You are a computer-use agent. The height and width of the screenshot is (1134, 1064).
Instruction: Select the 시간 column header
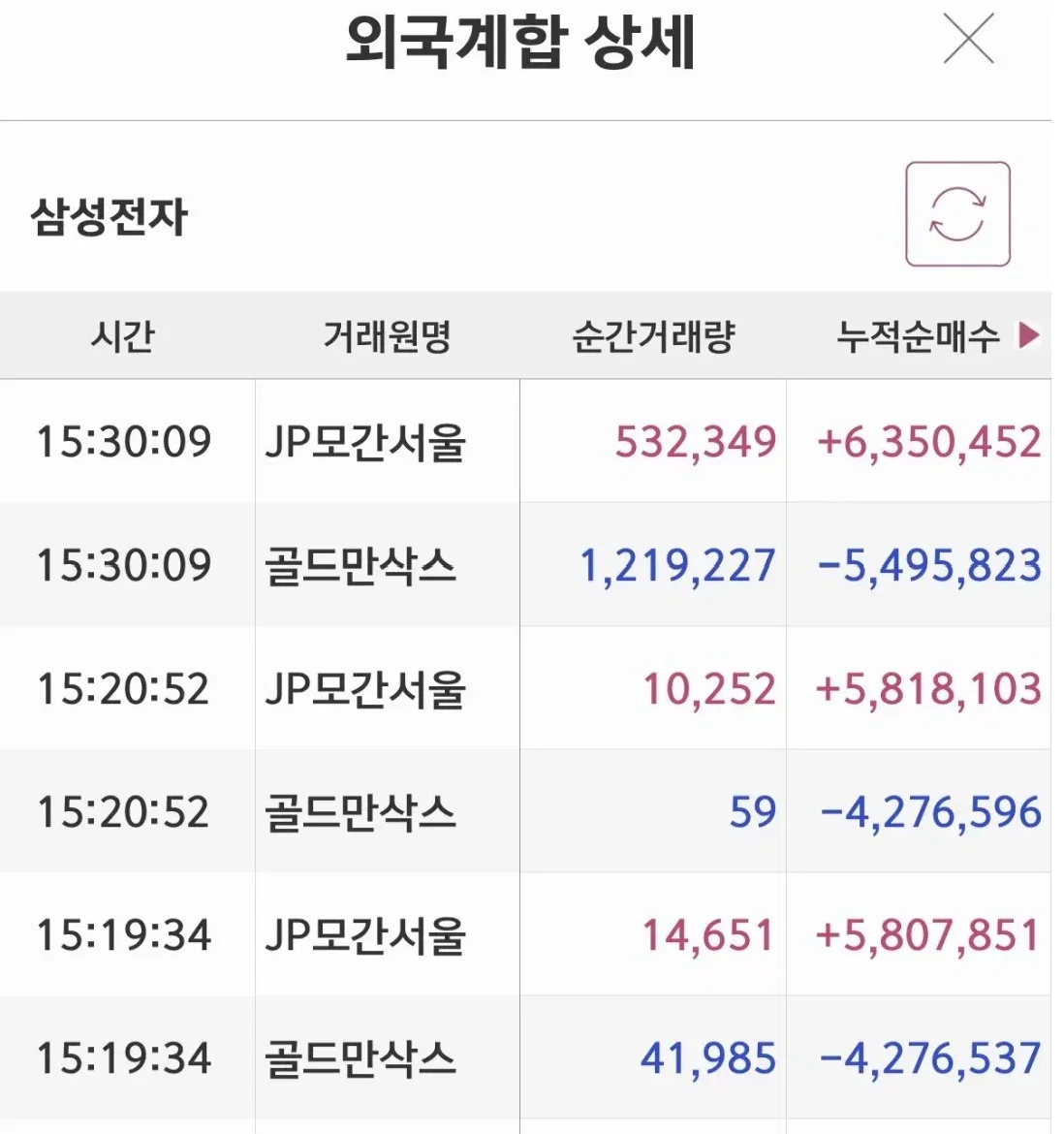point(123,335)
